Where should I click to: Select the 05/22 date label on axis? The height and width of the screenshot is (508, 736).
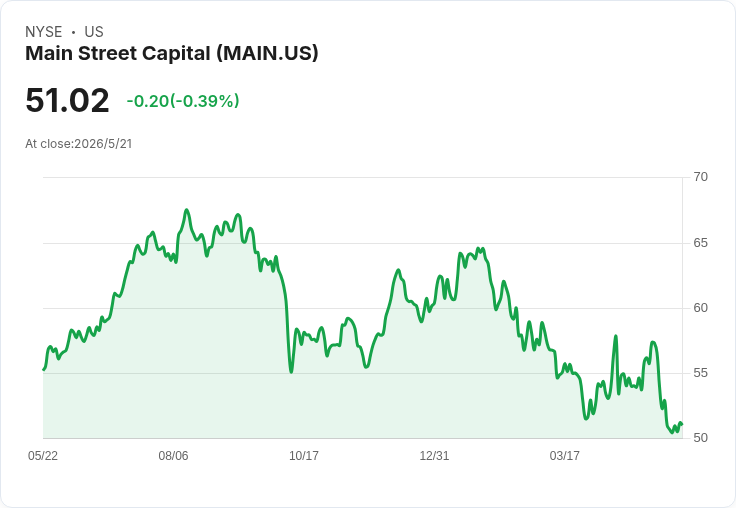coord(43,455)
